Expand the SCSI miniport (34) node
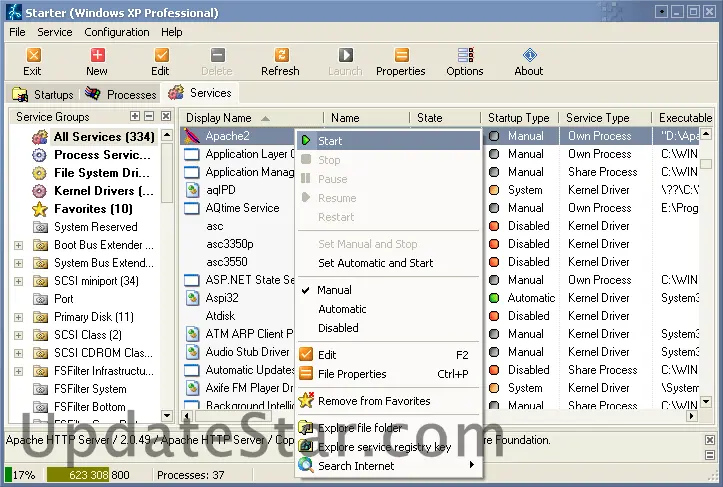The width and height of the screenshot is (723, 487). pyautogui.click(x=18, y=281)
